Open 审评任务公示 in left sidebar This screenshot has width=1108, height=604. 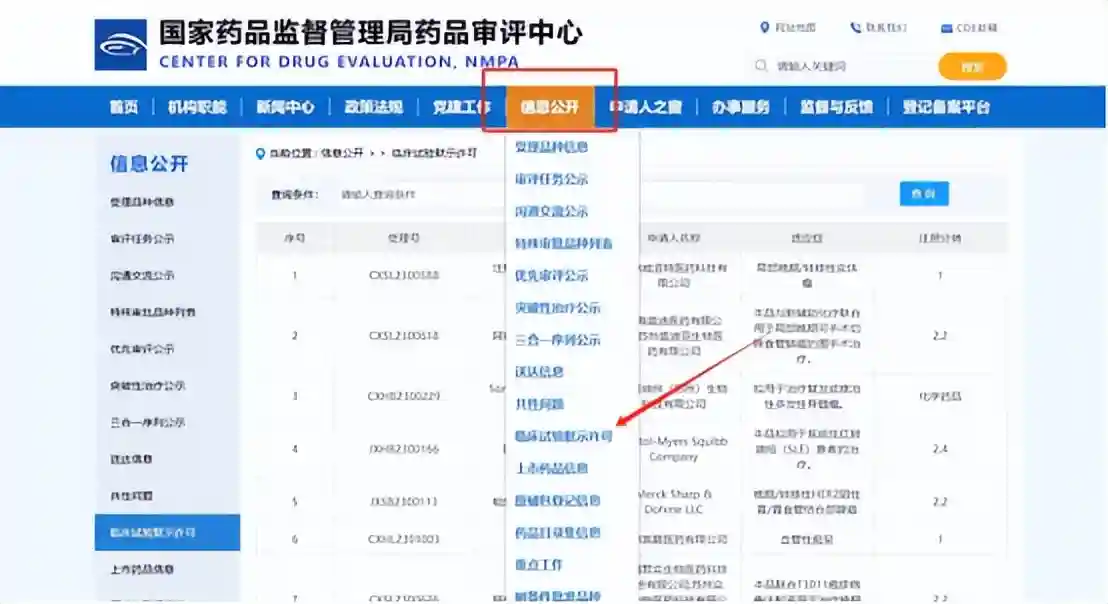click(142, 239)
